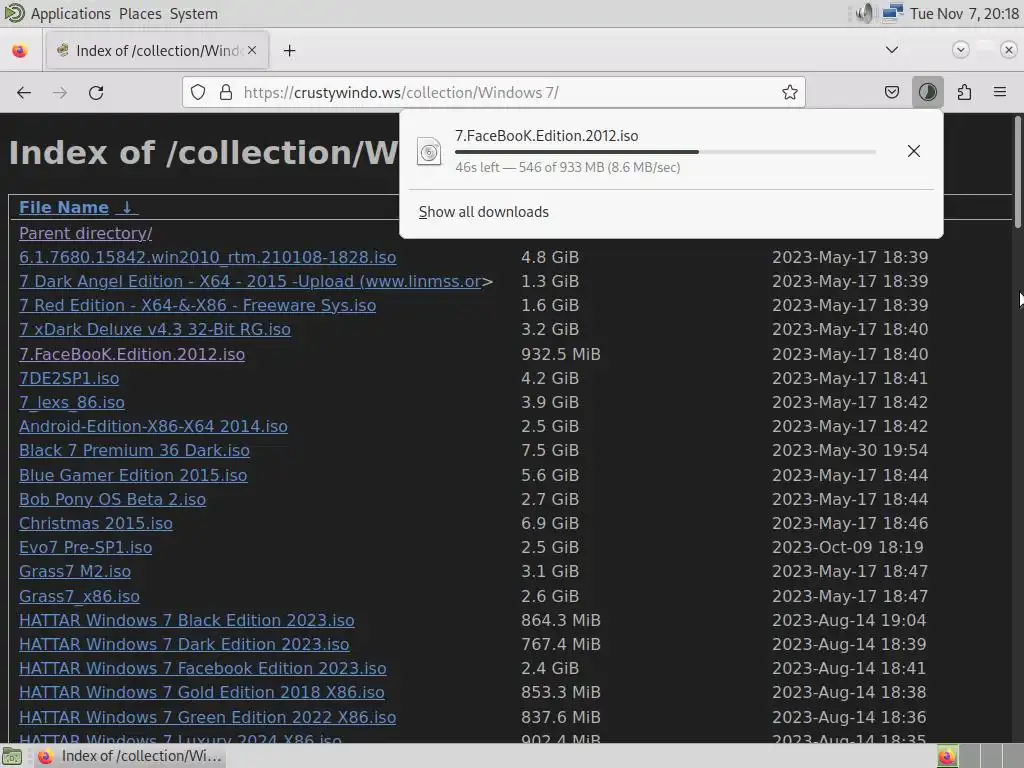Open Android-Edition-X86-X64 2014.iso
Viewport: 1024px width, 768px height.
click(153, 426)
